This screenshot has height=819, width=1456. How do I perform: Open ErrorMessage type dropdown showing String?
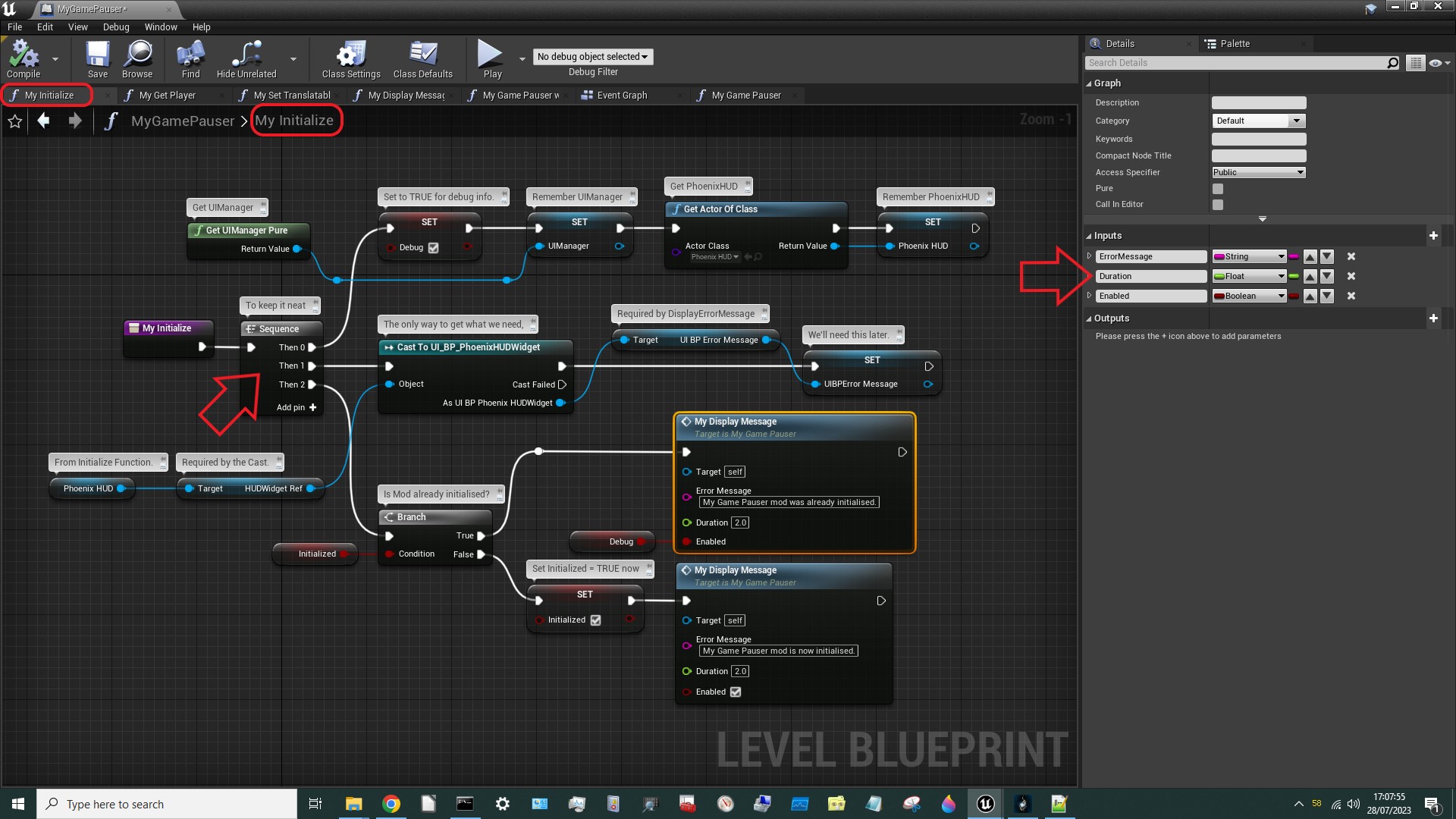pos(1250,256)
